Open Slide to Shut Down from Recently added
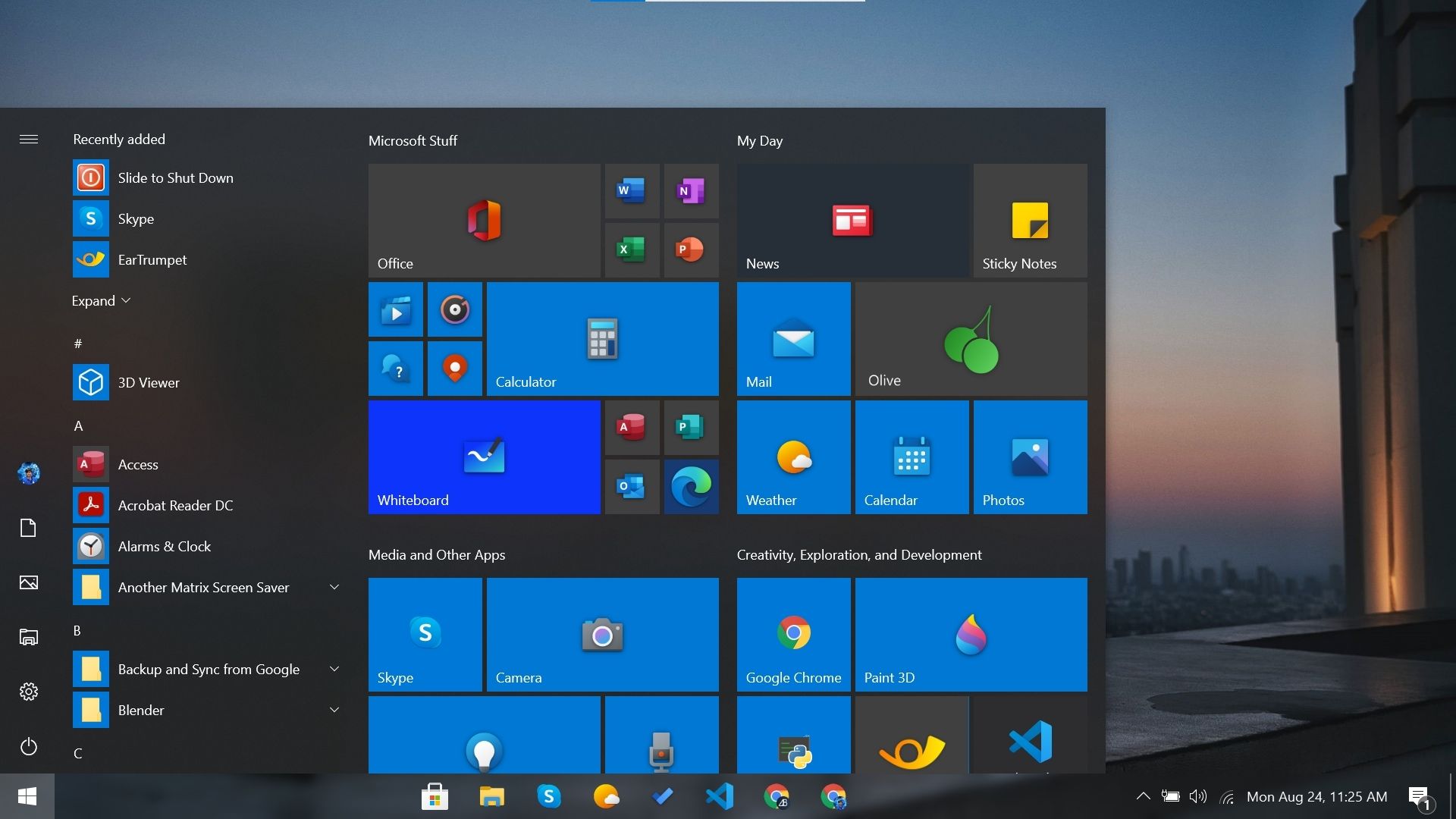Viewport: 1456px width, 819px height. tap(206, 177)
